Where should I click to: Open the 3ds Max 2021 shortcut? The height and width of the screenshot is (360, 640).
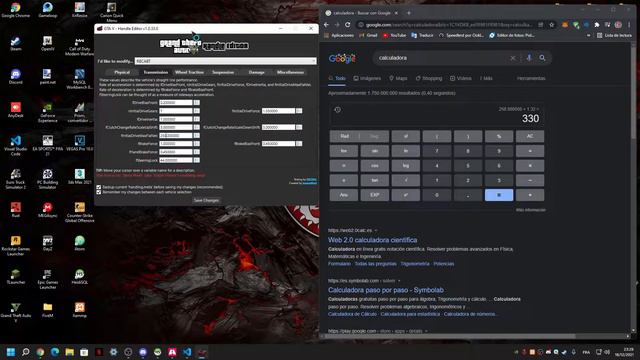(x=80, y=176)
